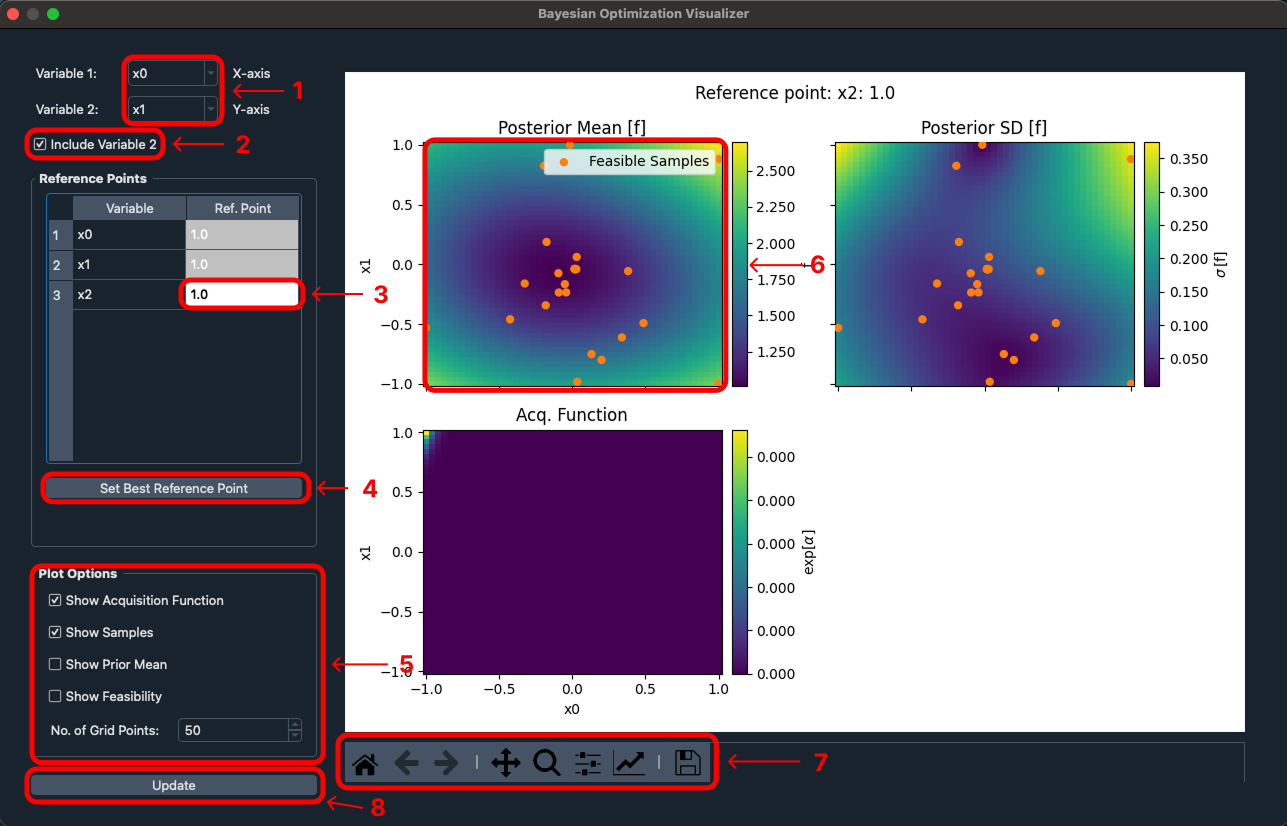Uncheck Show Acquisition Function
The width and height of the screenshot is (1287, 826).
click(x=55, y=601)
